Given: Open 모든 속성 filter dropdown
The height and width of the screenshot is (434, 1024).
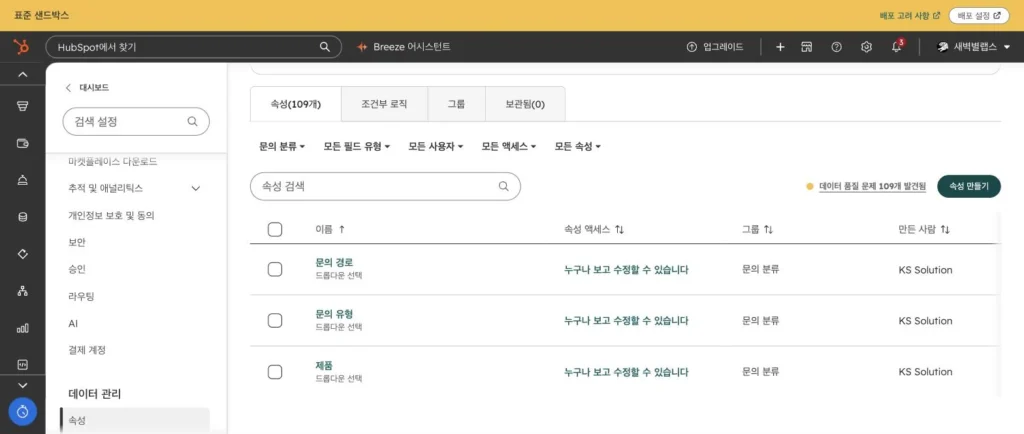Looking at the screenshot, I should [x=578, y=147].
